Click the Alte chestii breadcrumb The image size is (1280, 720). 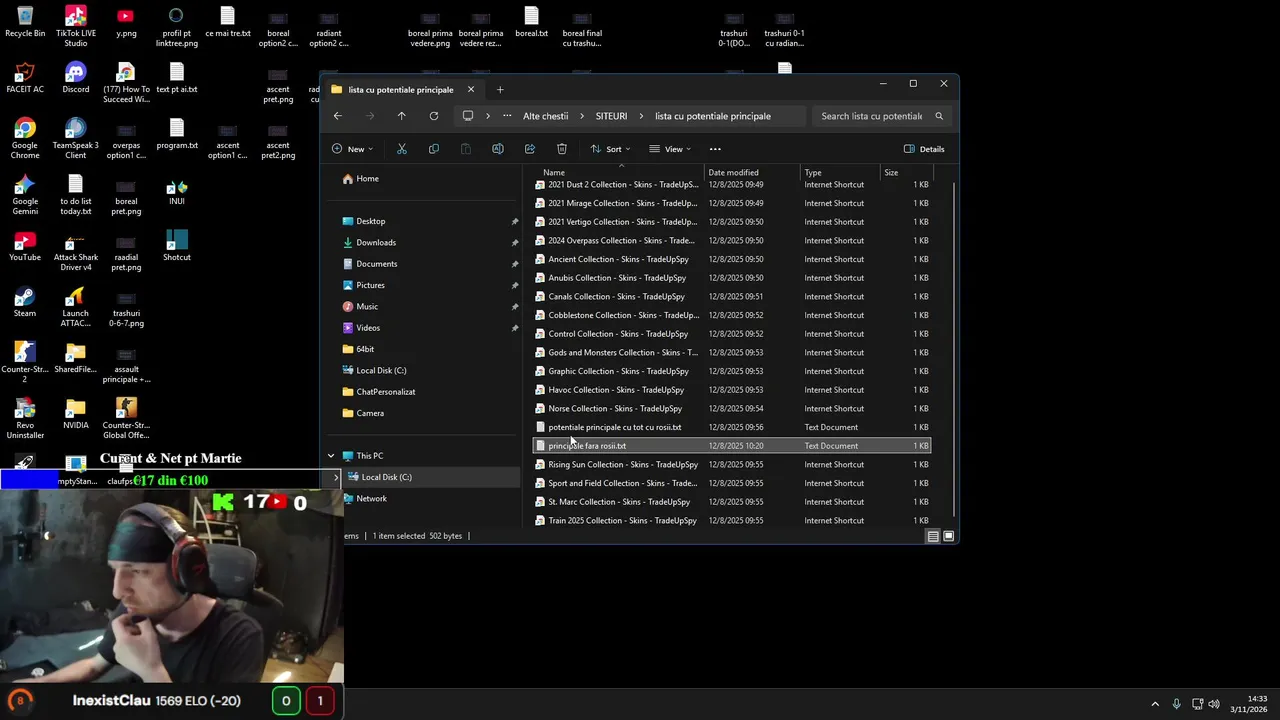(545, 116)
